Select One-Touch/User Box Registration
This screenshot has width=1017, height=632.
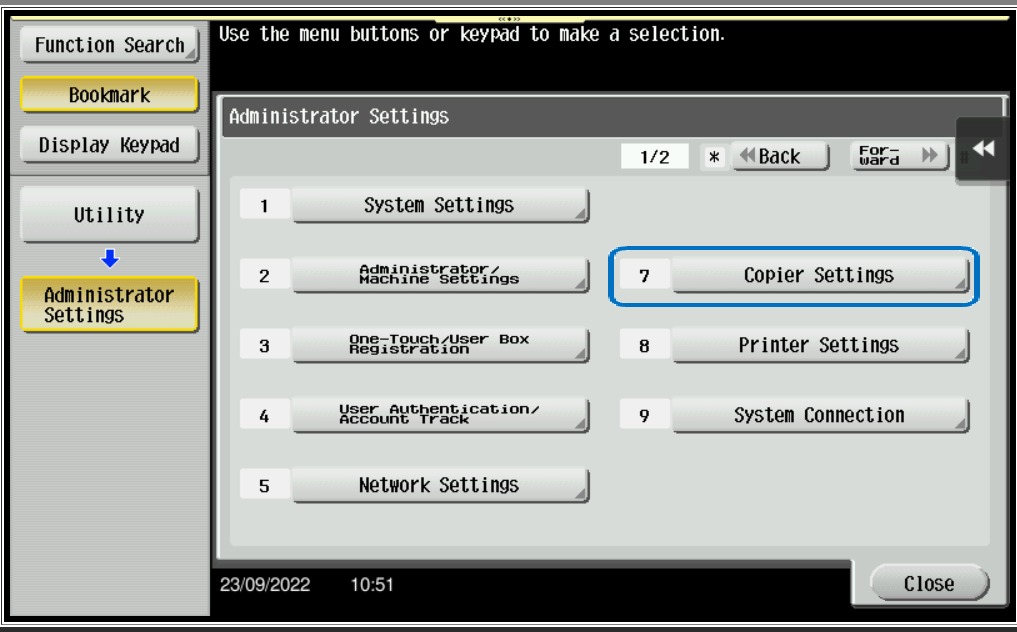tap(438, 345)
